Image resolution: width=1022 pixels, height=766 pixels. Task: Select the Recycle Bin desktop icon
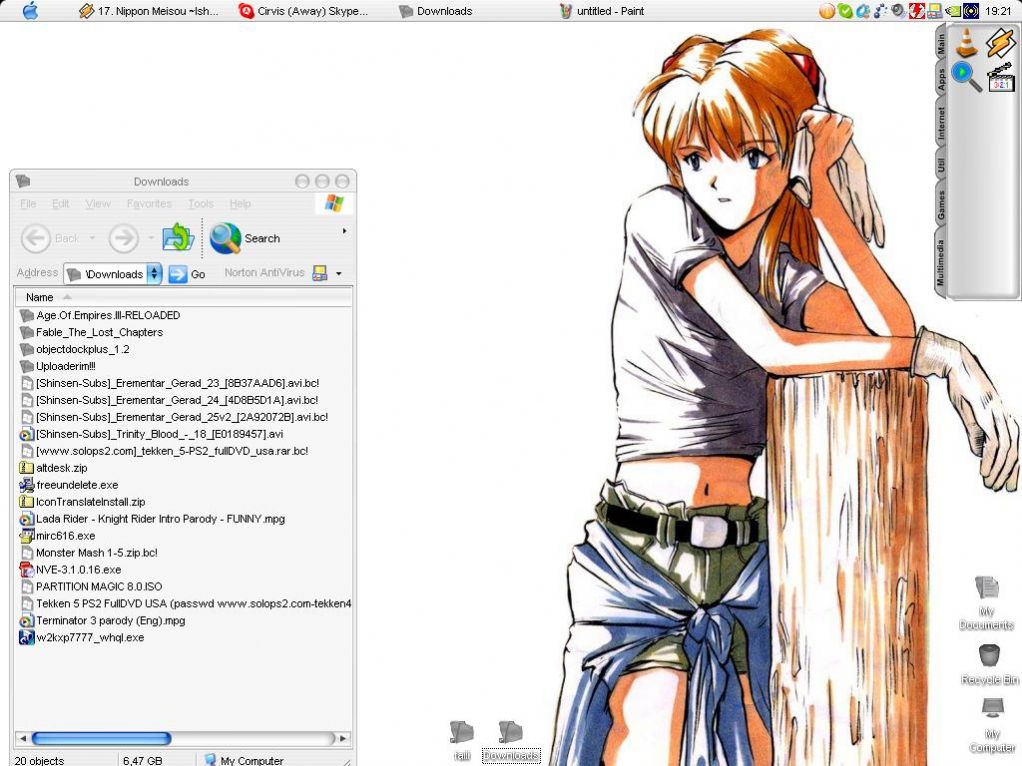[x=989, y=664]
